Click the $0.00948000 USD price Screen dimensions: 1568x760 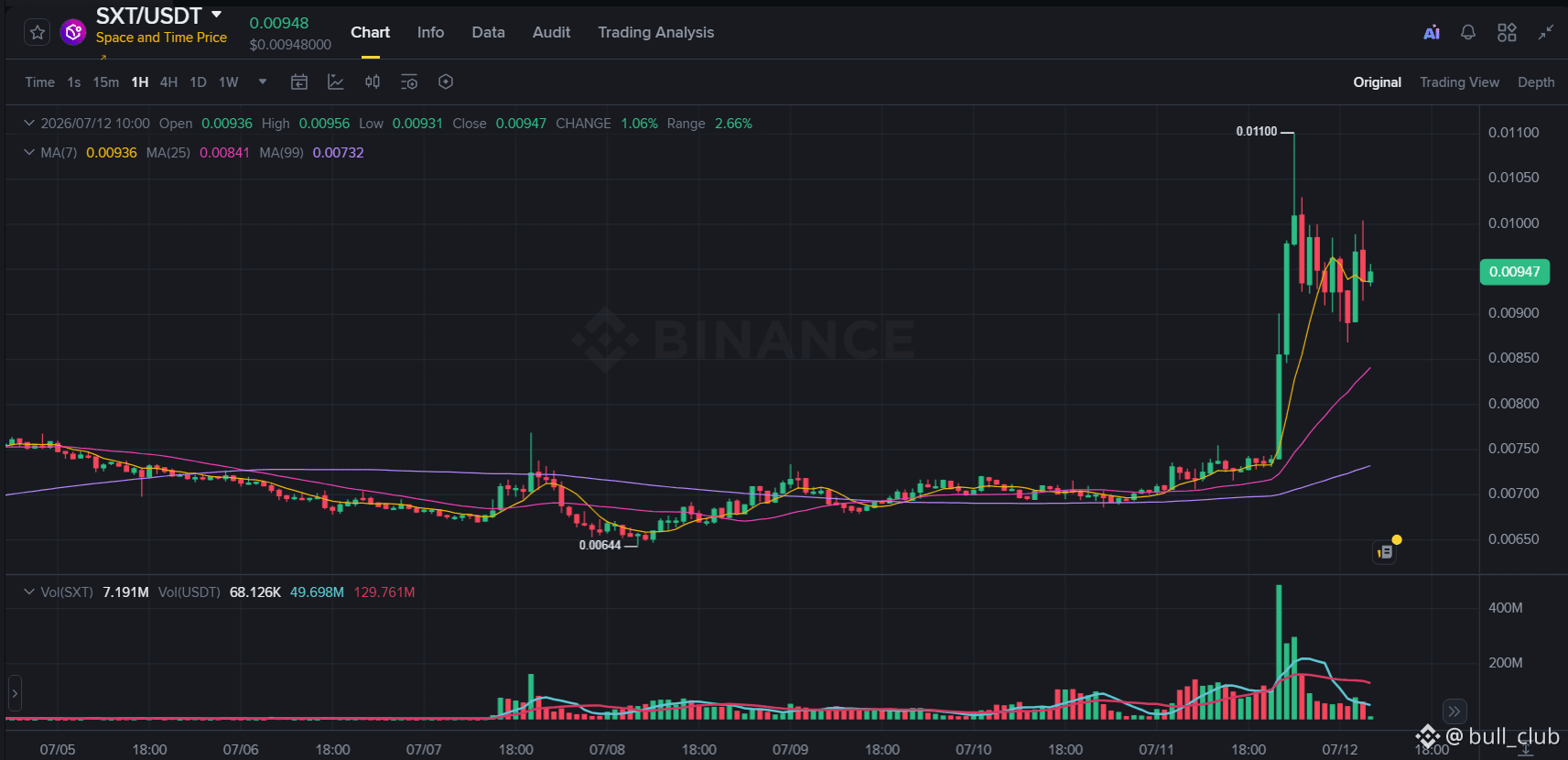pos(290,45)
